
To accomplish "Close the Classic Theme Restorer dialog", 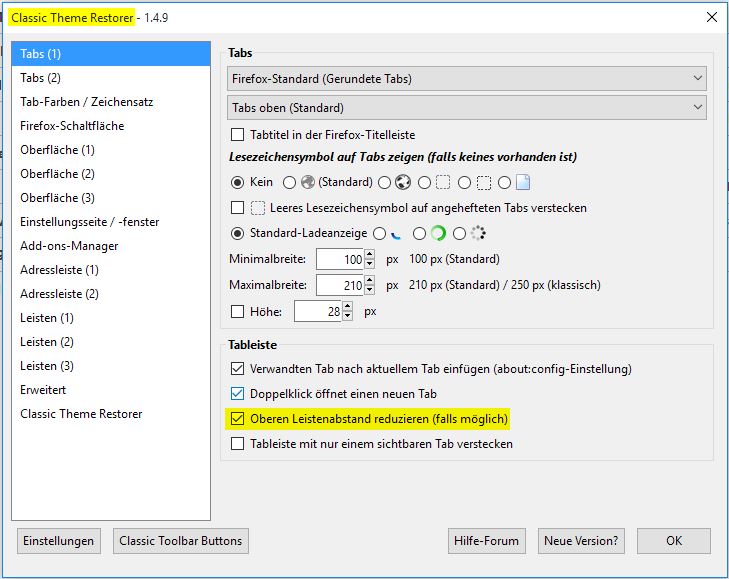I will click(x=711, y=17).
